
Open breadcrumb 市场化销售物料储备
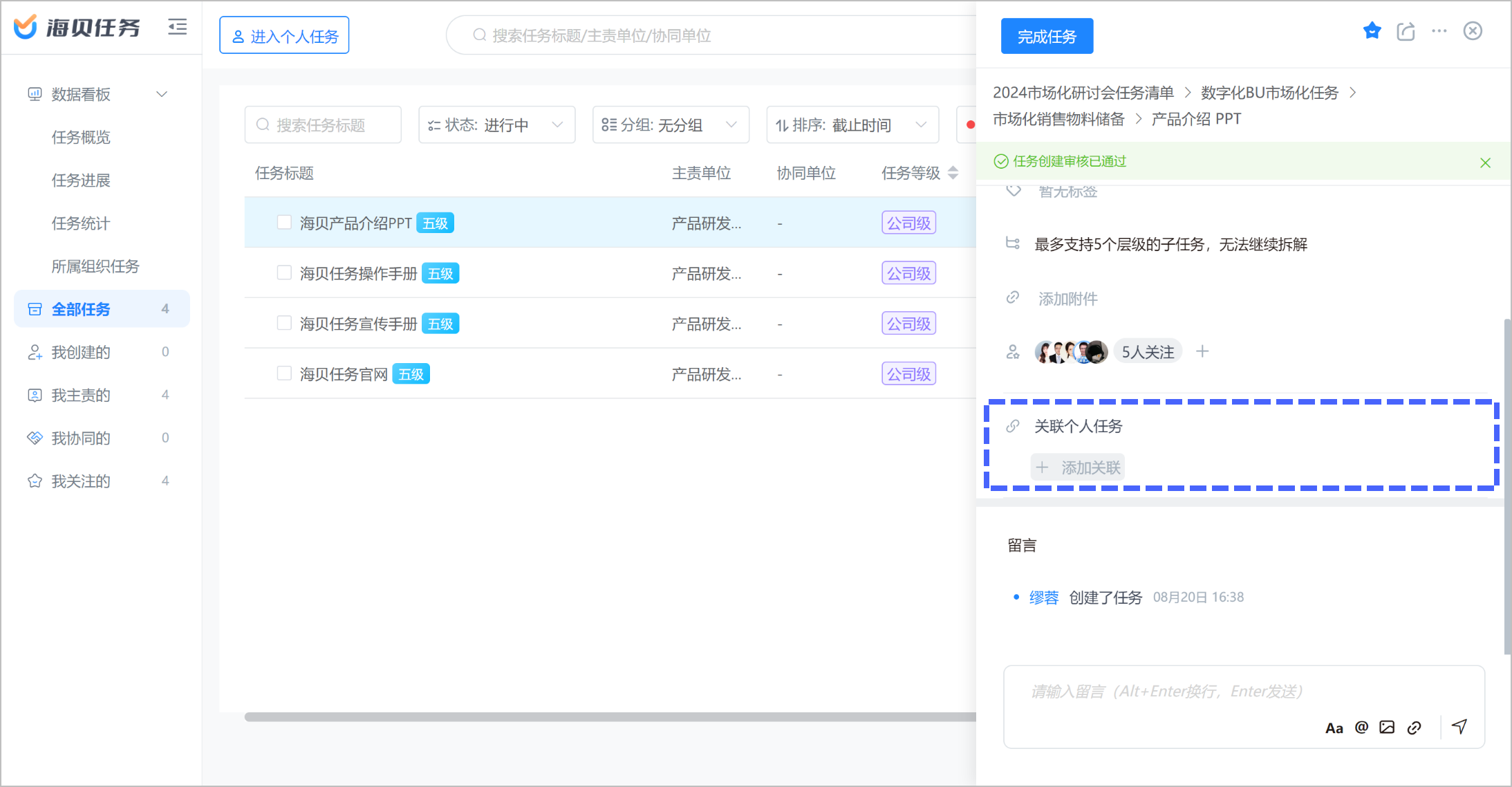[x=1058, y=119]
